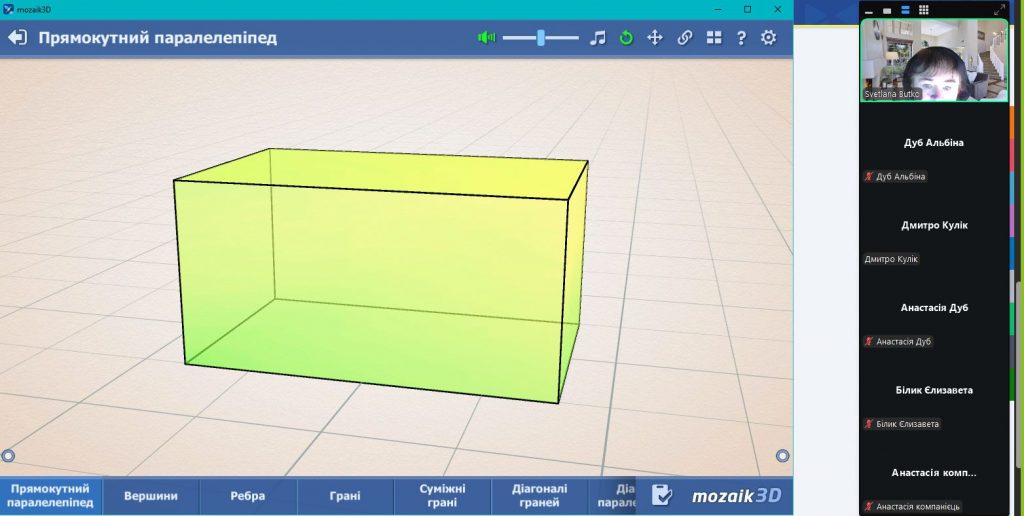This screenshot has width=1024, height=516.
Task: Click the yellow-green cuboid in the 3D view
Action: pos(380,280)
